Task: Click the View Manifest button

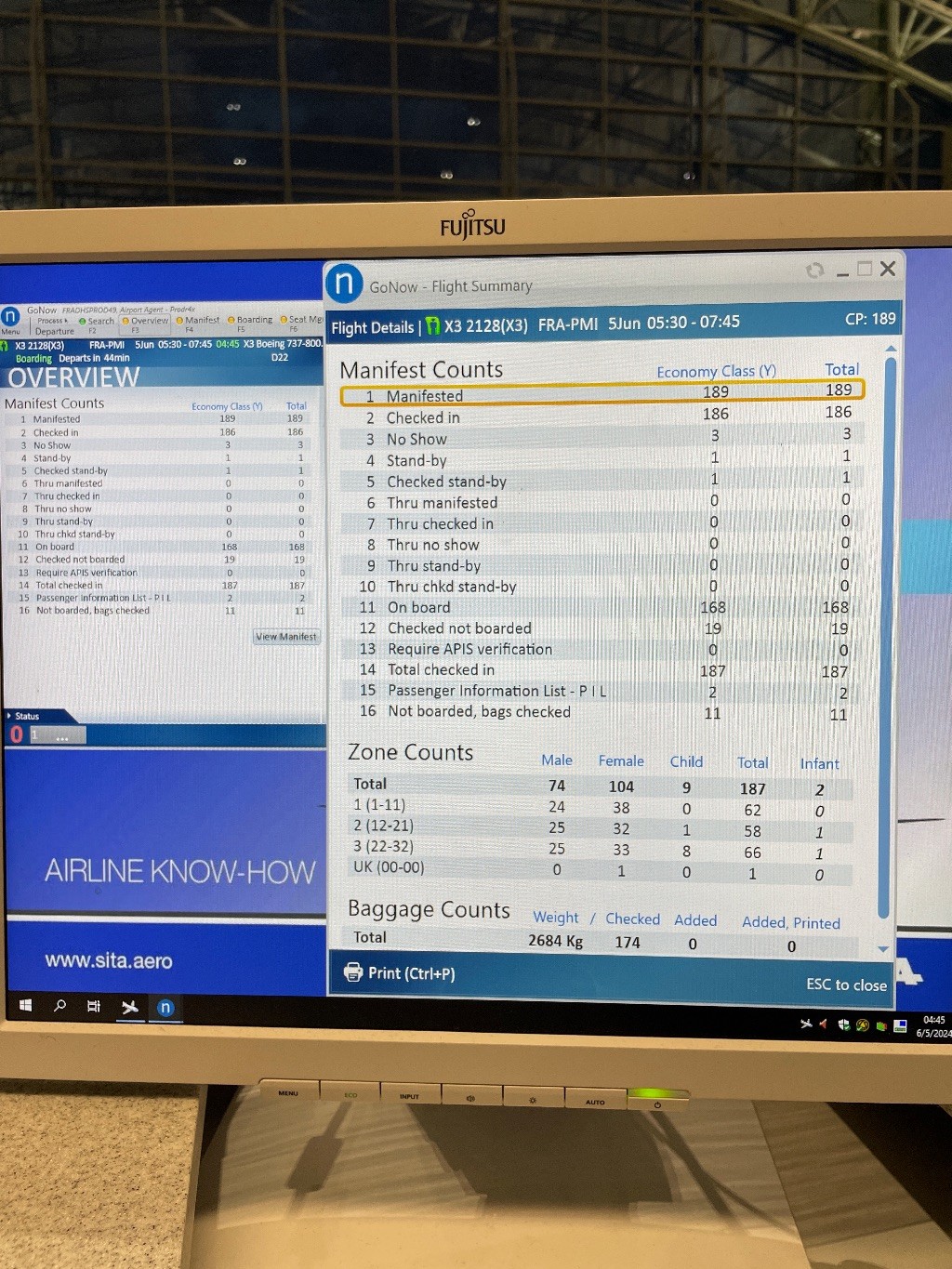Action: [286, 637]
